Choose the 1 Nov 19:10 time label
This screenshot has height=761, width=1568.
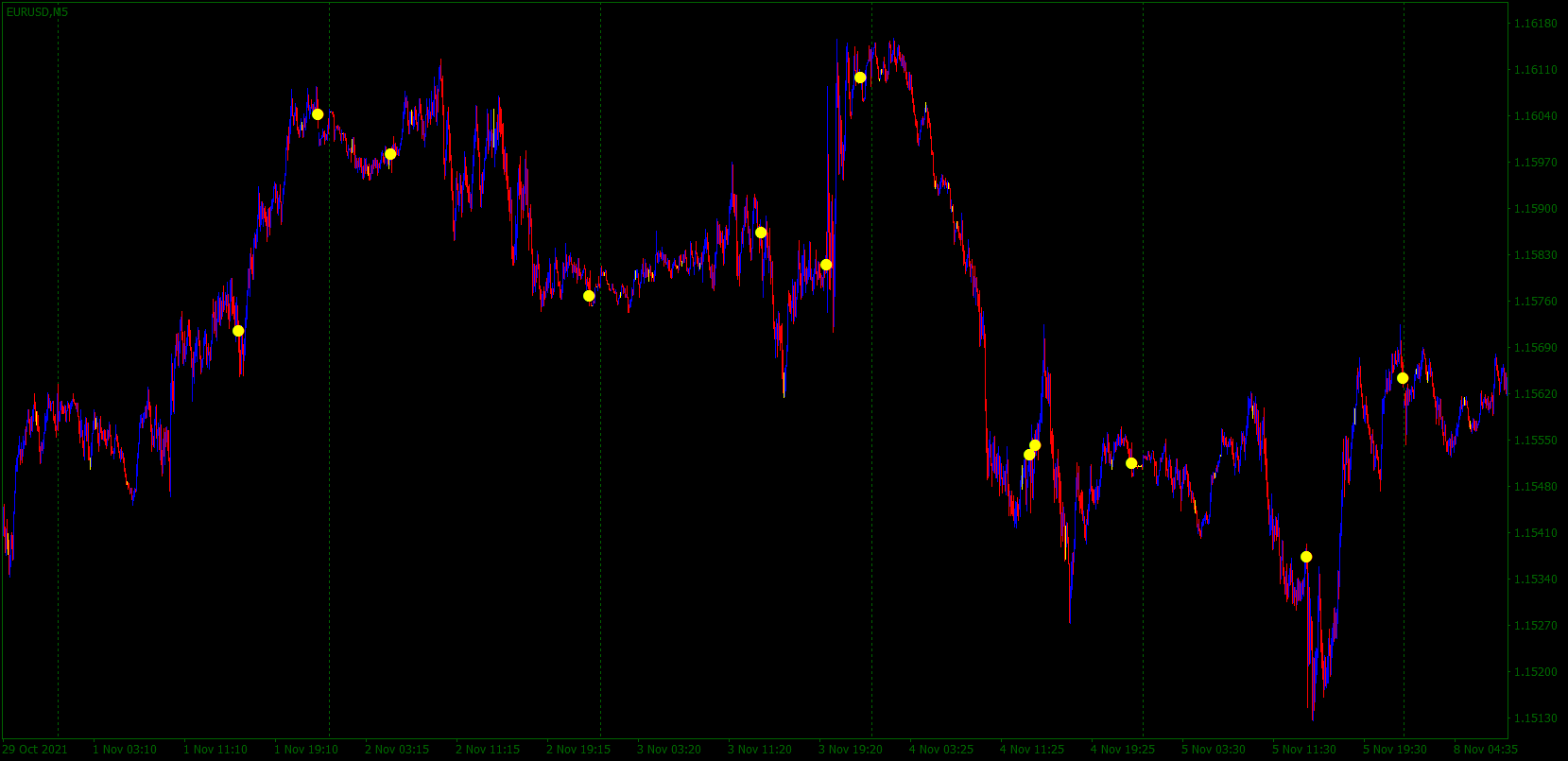306,750
